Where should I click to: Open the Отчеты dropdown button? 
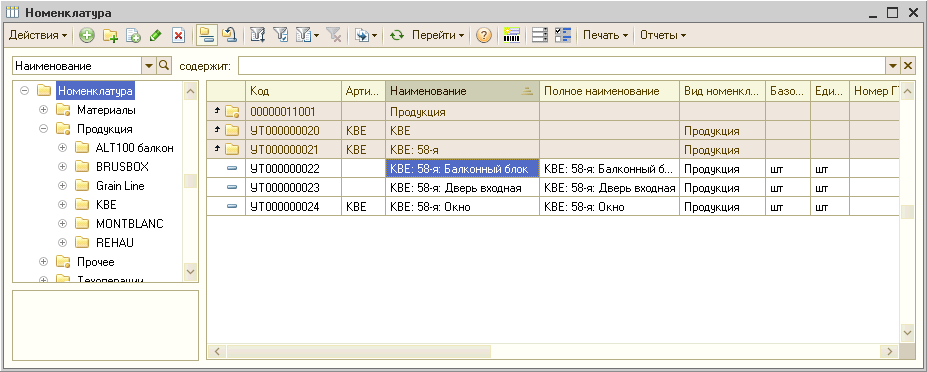(663, 35)
